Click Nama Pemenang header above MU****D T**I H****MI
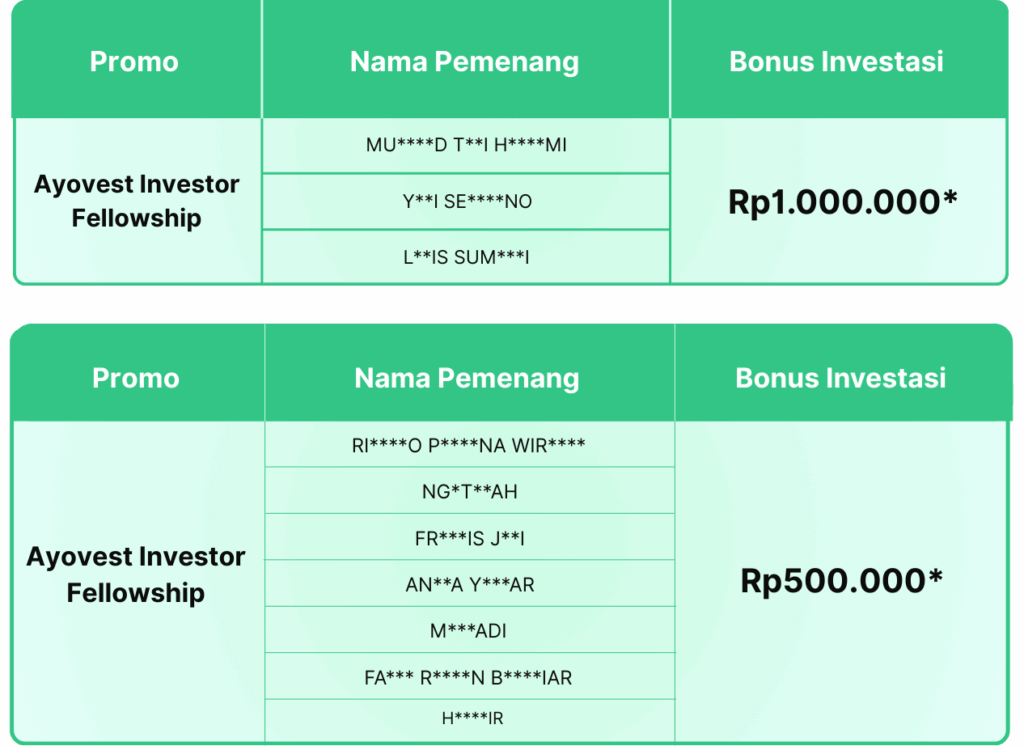The image size is (1024, 746). tap(464, 62)
